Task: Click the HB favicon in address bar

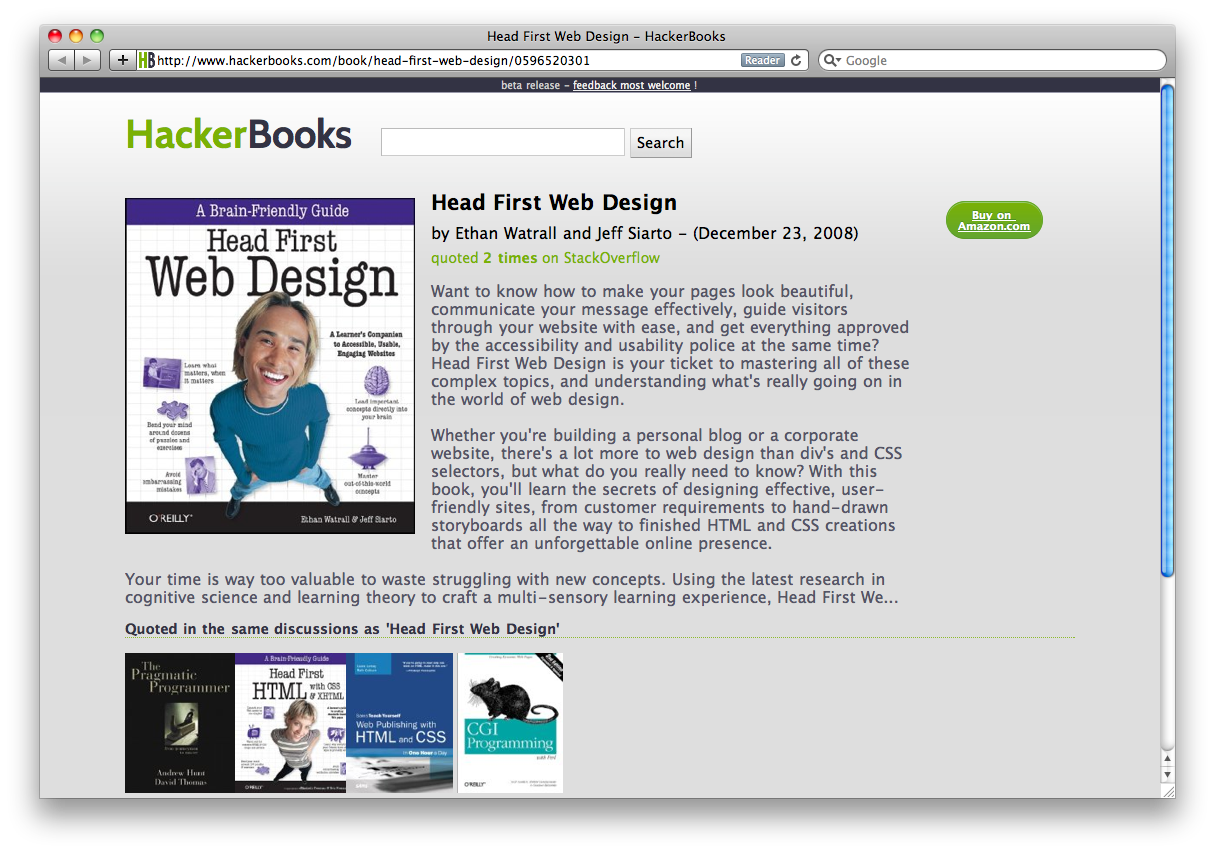Action: click(x=146, y=60)
